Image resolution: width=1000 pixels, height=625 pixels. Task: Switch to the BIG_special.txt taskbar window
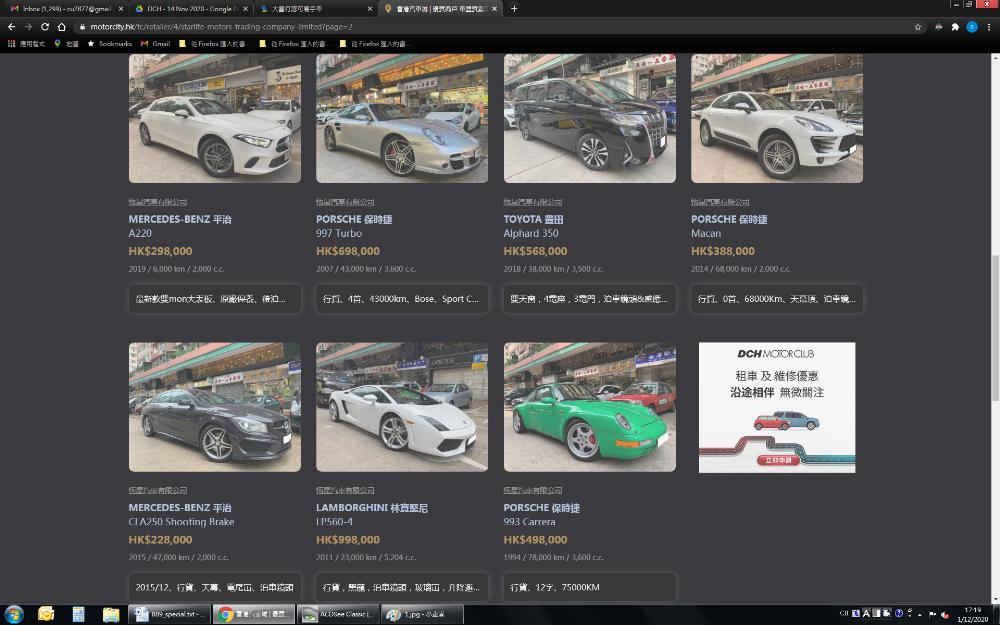pos(169,614)
